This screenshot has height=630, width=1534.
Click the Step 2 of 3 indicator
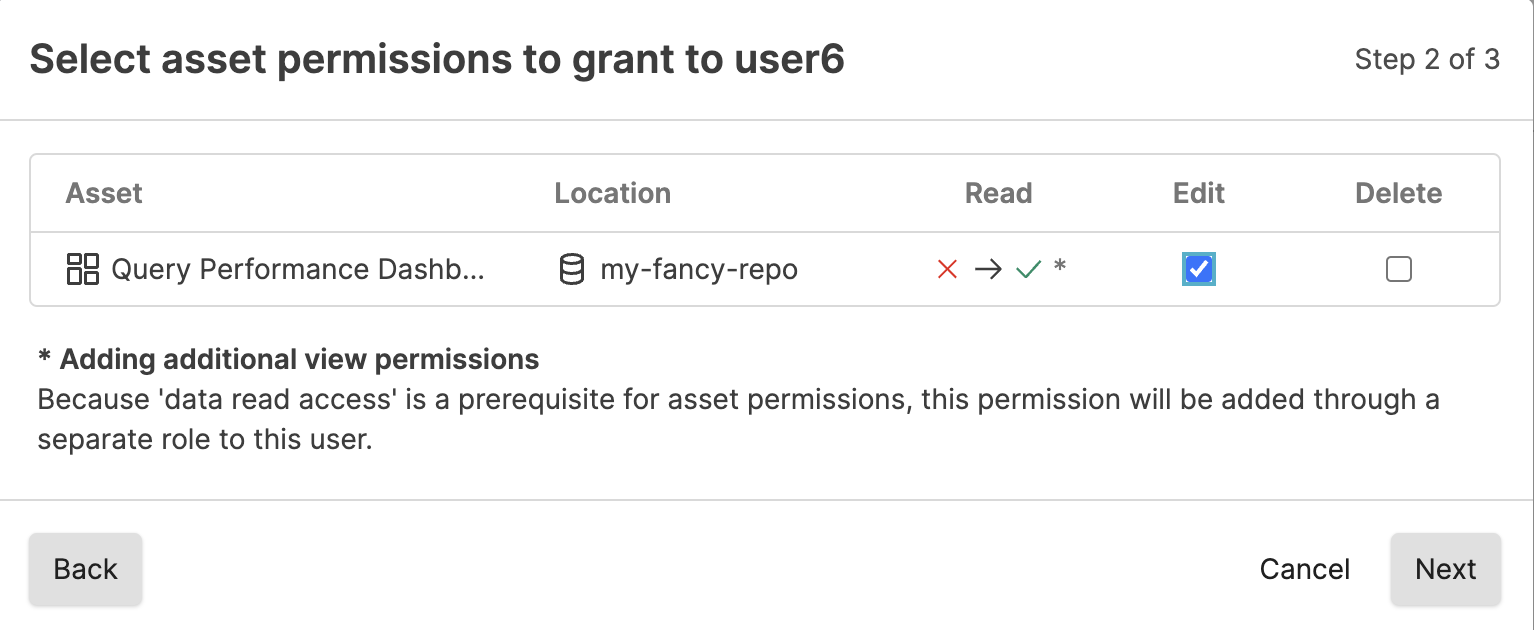tap(1428, 59)
